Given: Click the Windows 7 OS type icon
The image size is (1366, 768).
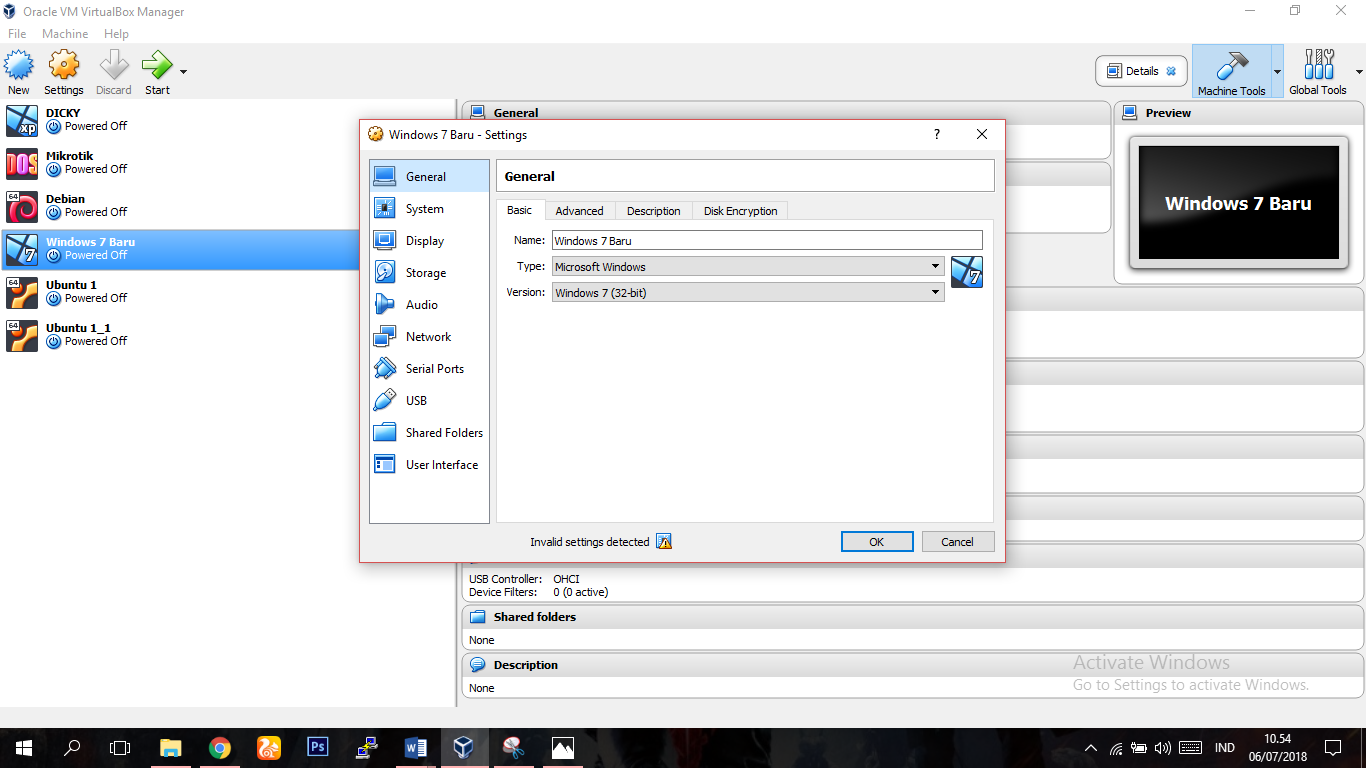Looking at the screenshot, I should click(x=967, y=272).
